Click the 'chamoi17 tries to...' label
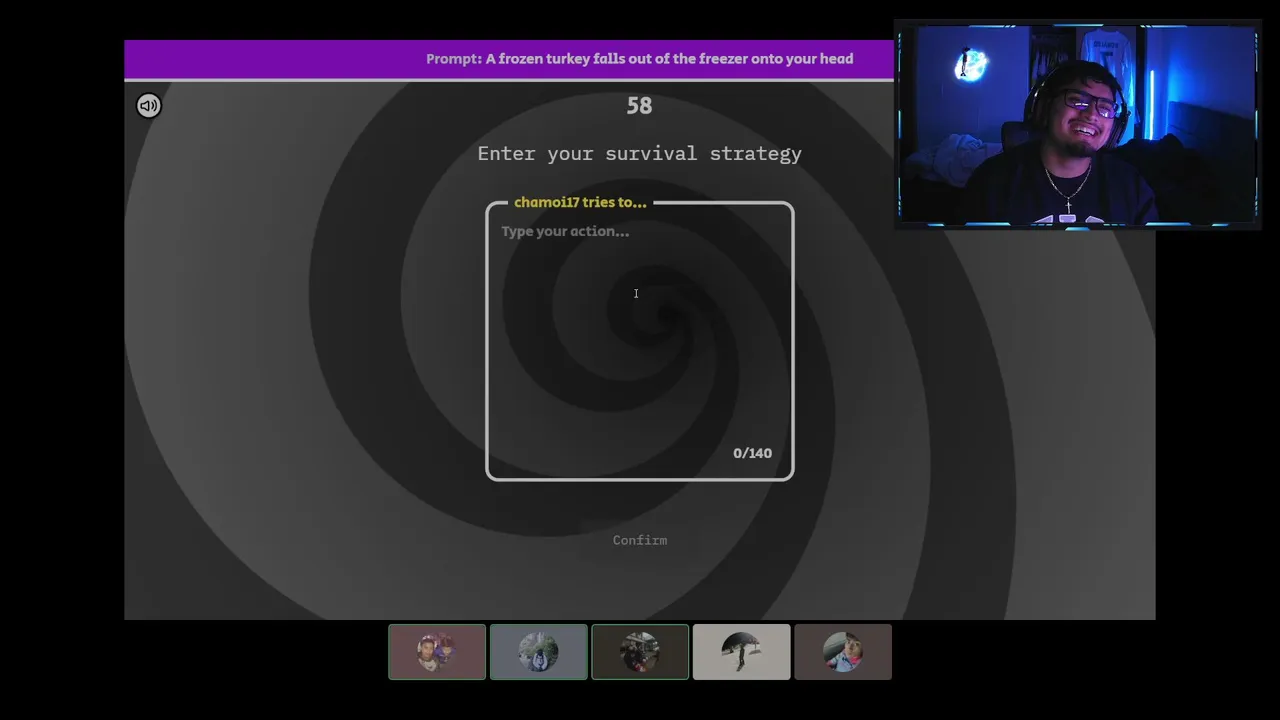 coord(580,202)
